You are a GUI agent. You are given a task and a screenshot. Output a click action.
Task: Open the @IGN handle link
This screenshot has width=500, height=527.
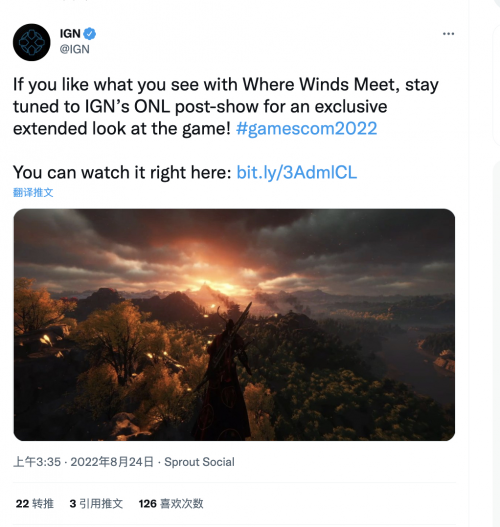75,49
